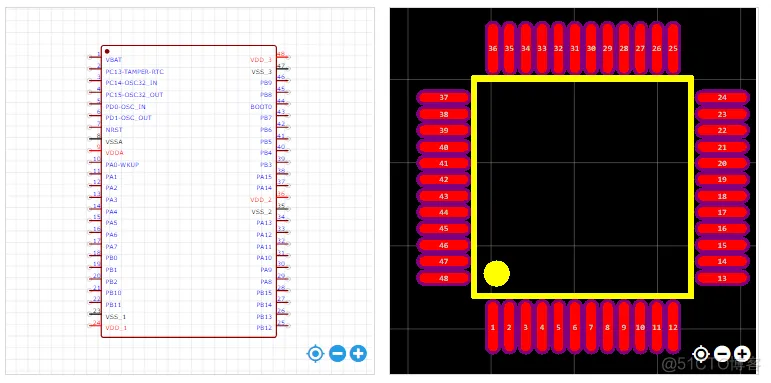This screenshot has height=383, width=771.
Task: Click the red VDD_2 pin label
Action: (x=261, y=200)
